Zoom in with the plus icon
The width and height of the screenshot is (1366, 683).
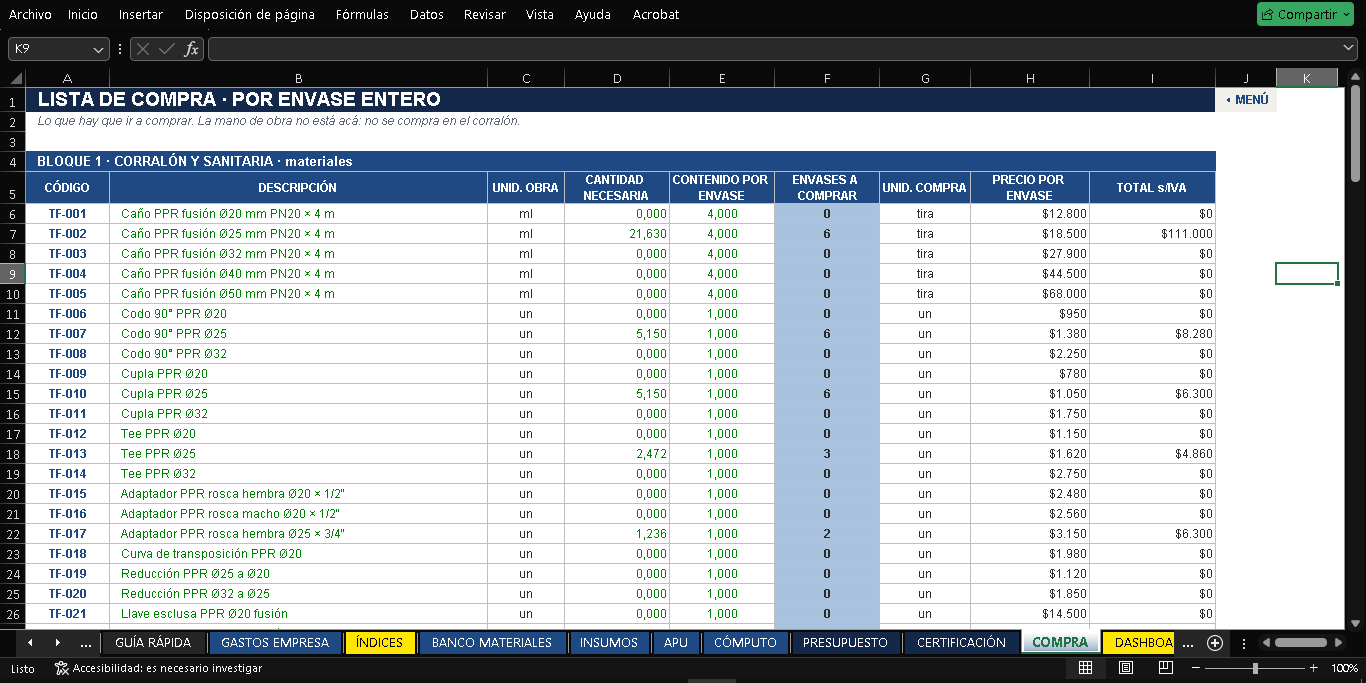point(1313,668)
